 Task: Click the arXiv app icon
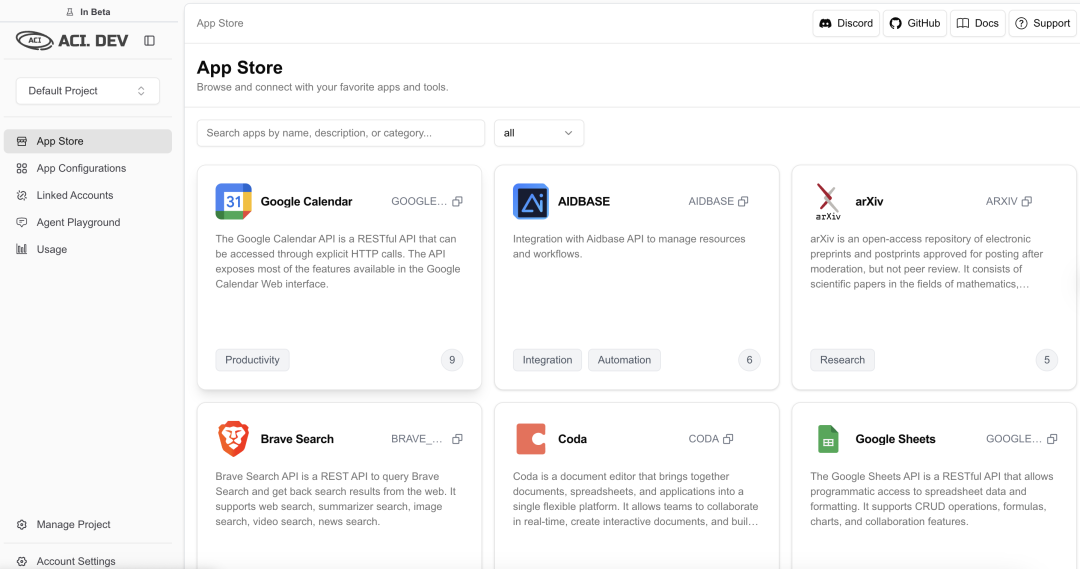[x=828, y=201]
